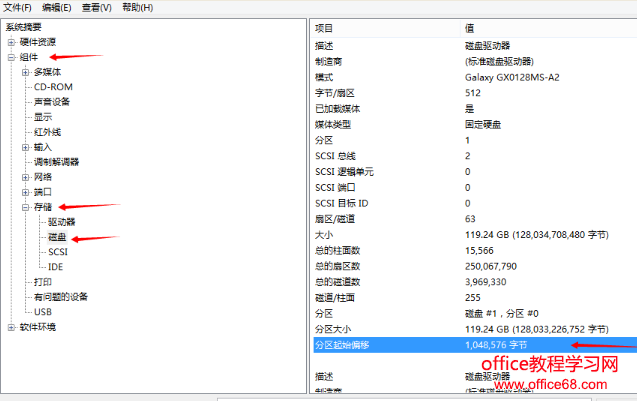The image size is (637, 401).
Task: Select the 驱动器 item under 存储
Action: click(x=61, y=222)
